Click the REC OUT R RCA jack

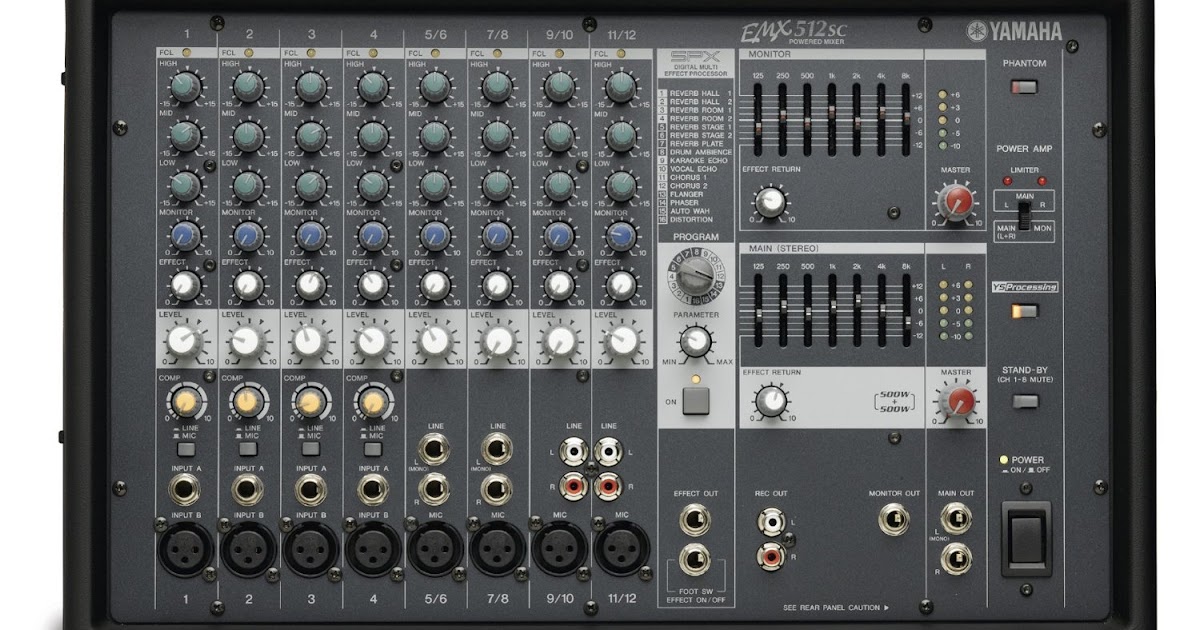[770, 555]
